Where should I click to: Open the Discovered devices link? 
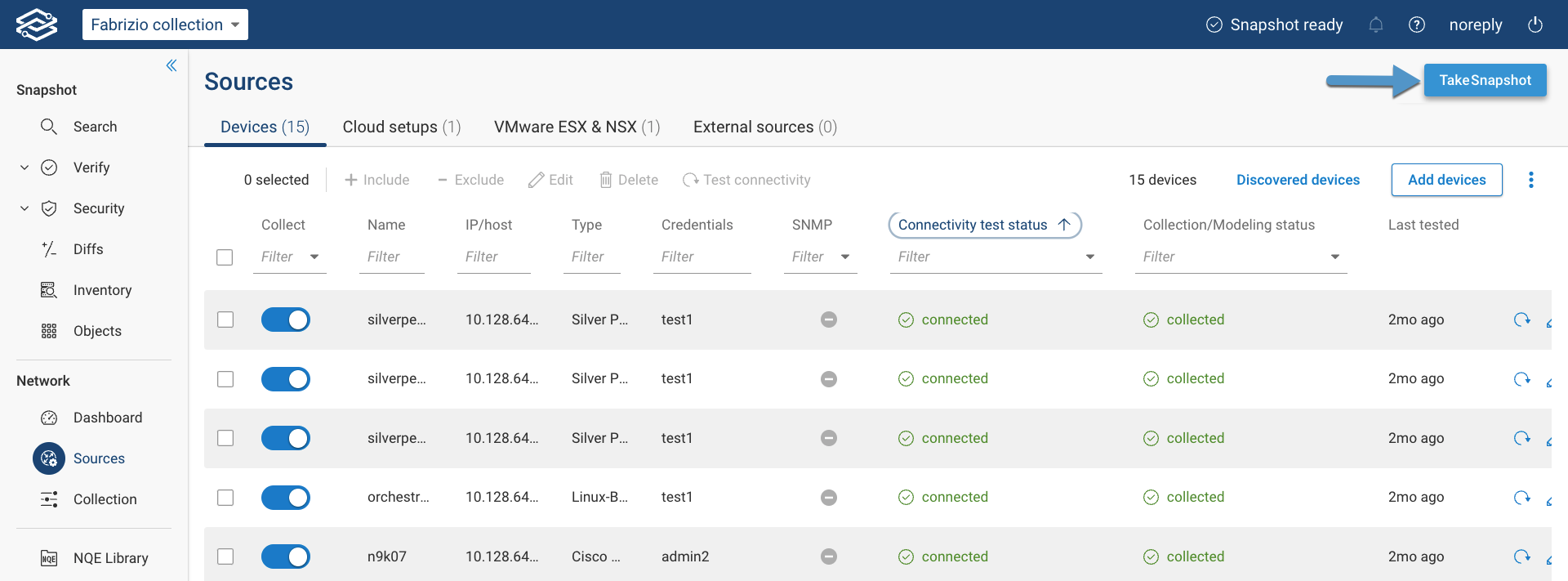tap(1298, 180)
